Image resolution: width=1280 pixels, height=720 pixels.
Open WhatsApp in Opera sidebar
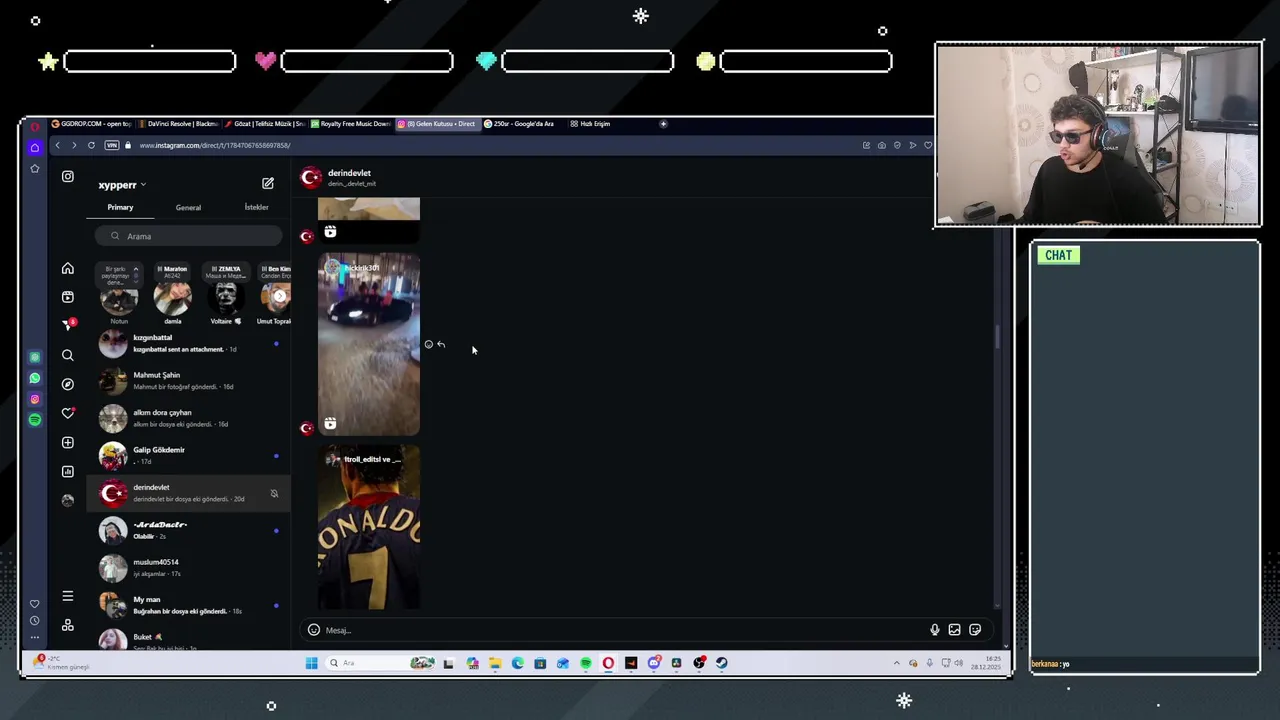tap(35, 378)
